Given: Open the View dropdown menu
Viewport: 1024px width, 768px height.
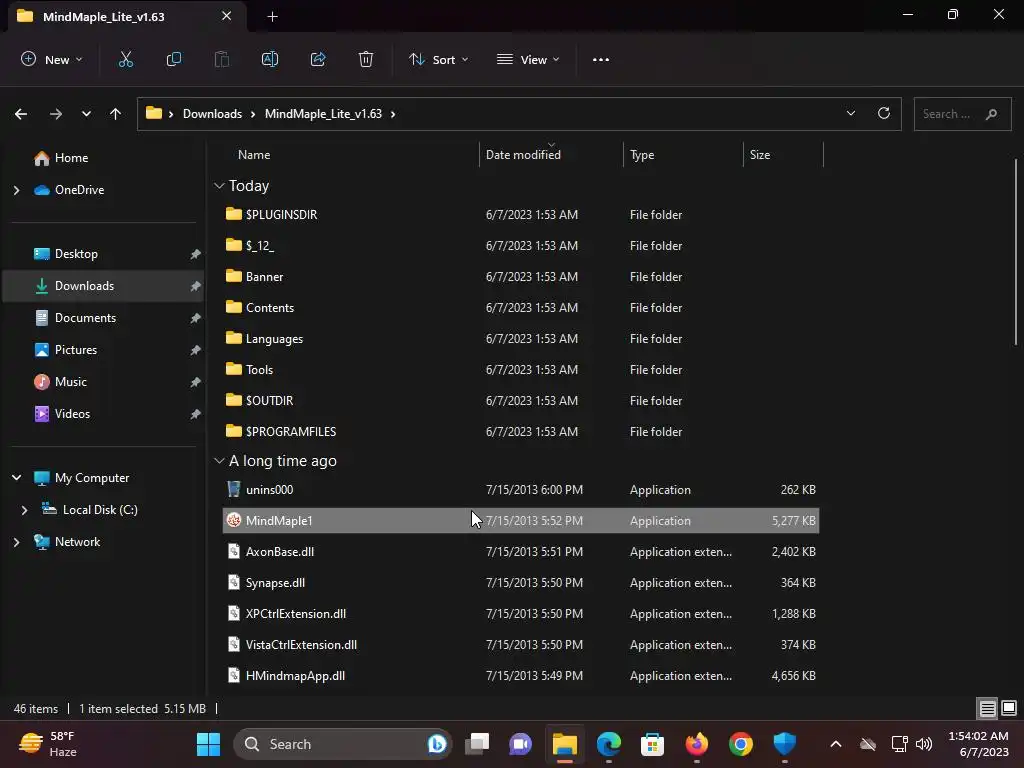Looking at the screenshot, I should (x=528, y=59).
